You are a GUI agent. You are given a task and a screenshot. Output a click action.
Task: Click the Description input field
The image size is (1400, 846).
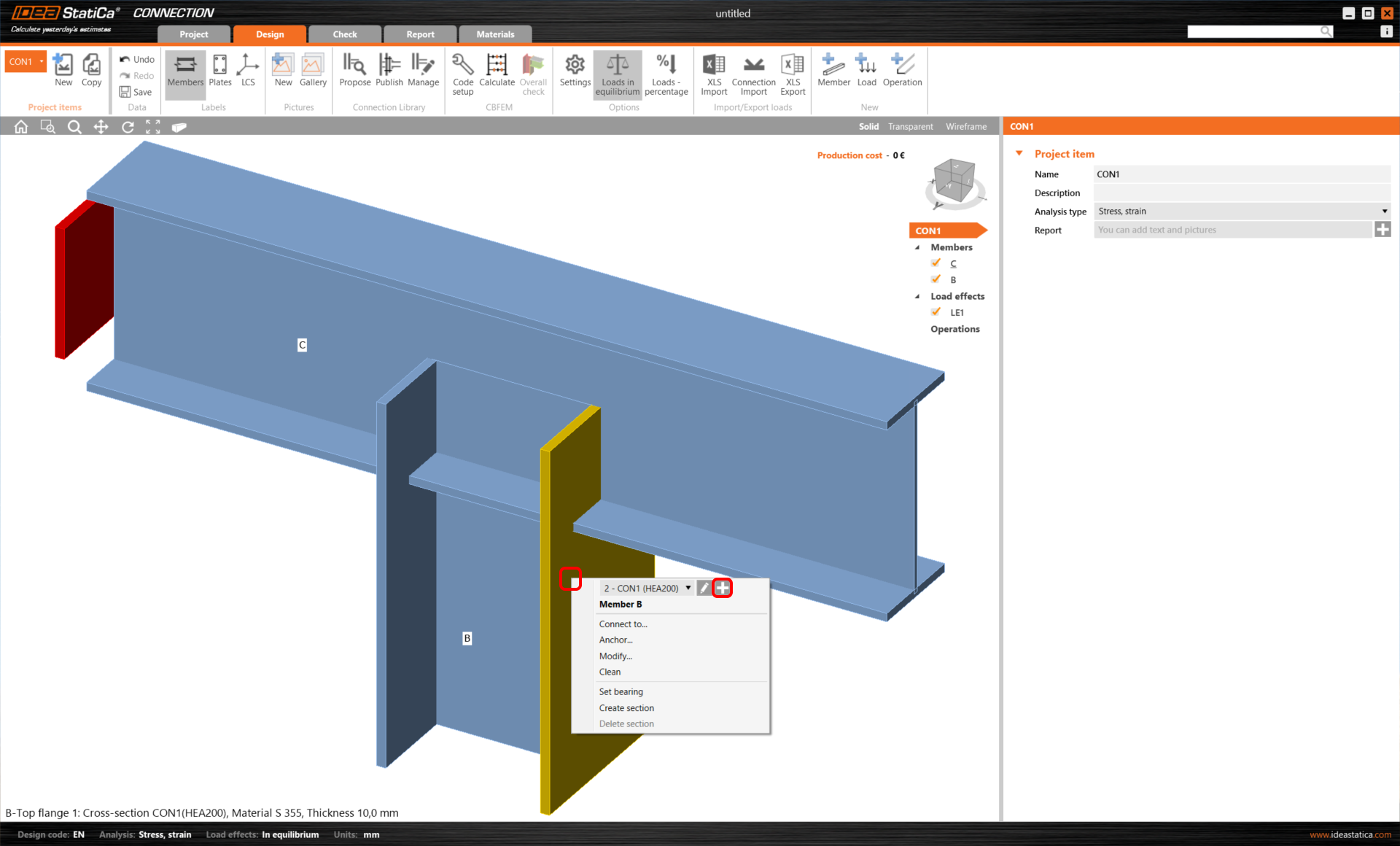point(1242,193)
